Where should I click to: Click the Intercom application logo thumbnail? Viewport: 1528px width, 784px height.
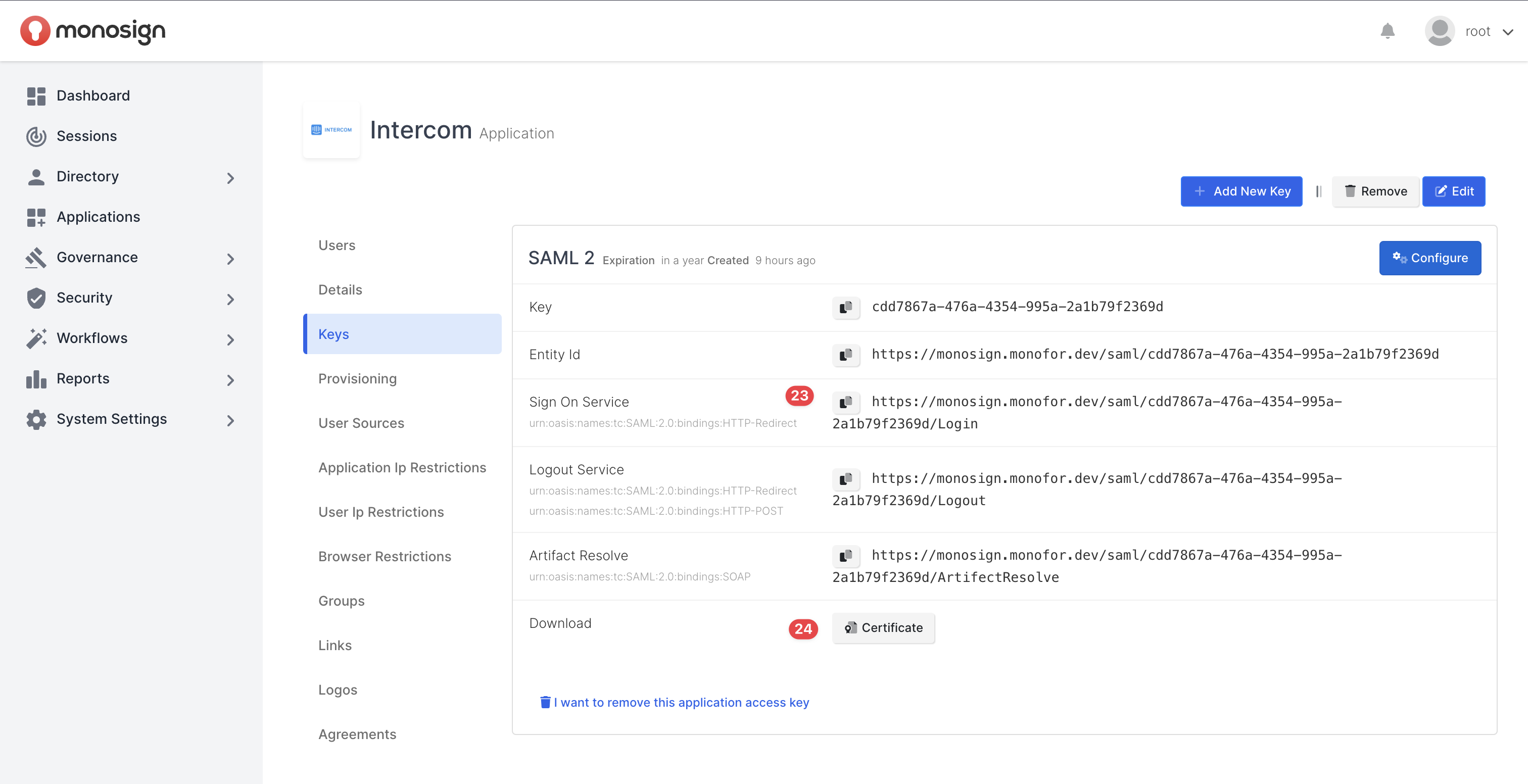[331, 130]
